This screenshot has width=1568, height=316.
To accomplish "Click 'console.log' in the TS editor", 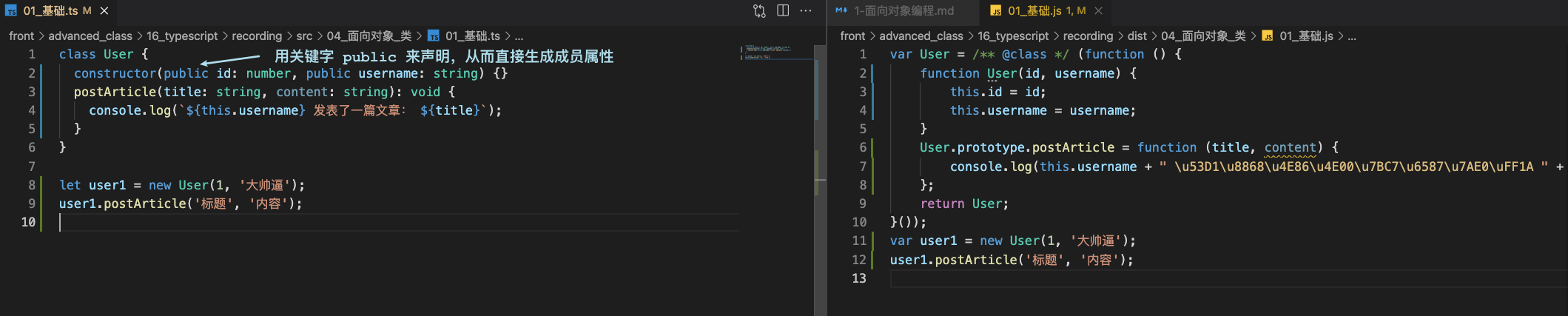I will click(x=129, y=110).
